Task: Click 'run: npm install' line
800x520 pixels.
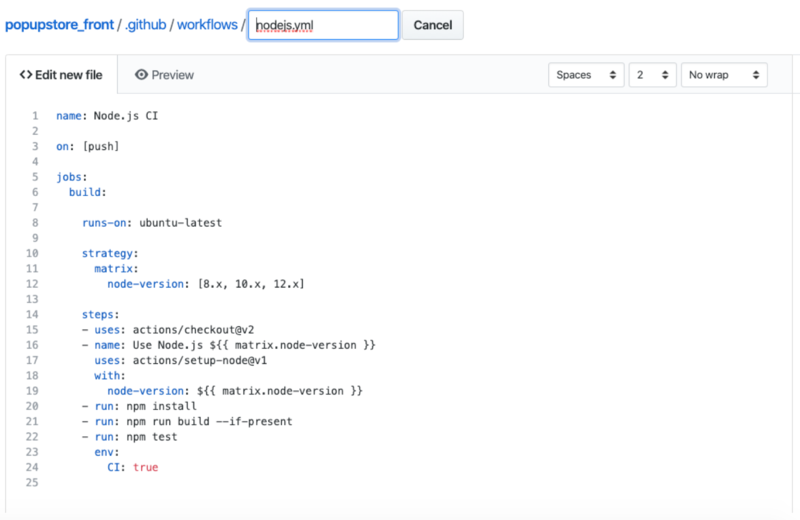Action: 139,406
